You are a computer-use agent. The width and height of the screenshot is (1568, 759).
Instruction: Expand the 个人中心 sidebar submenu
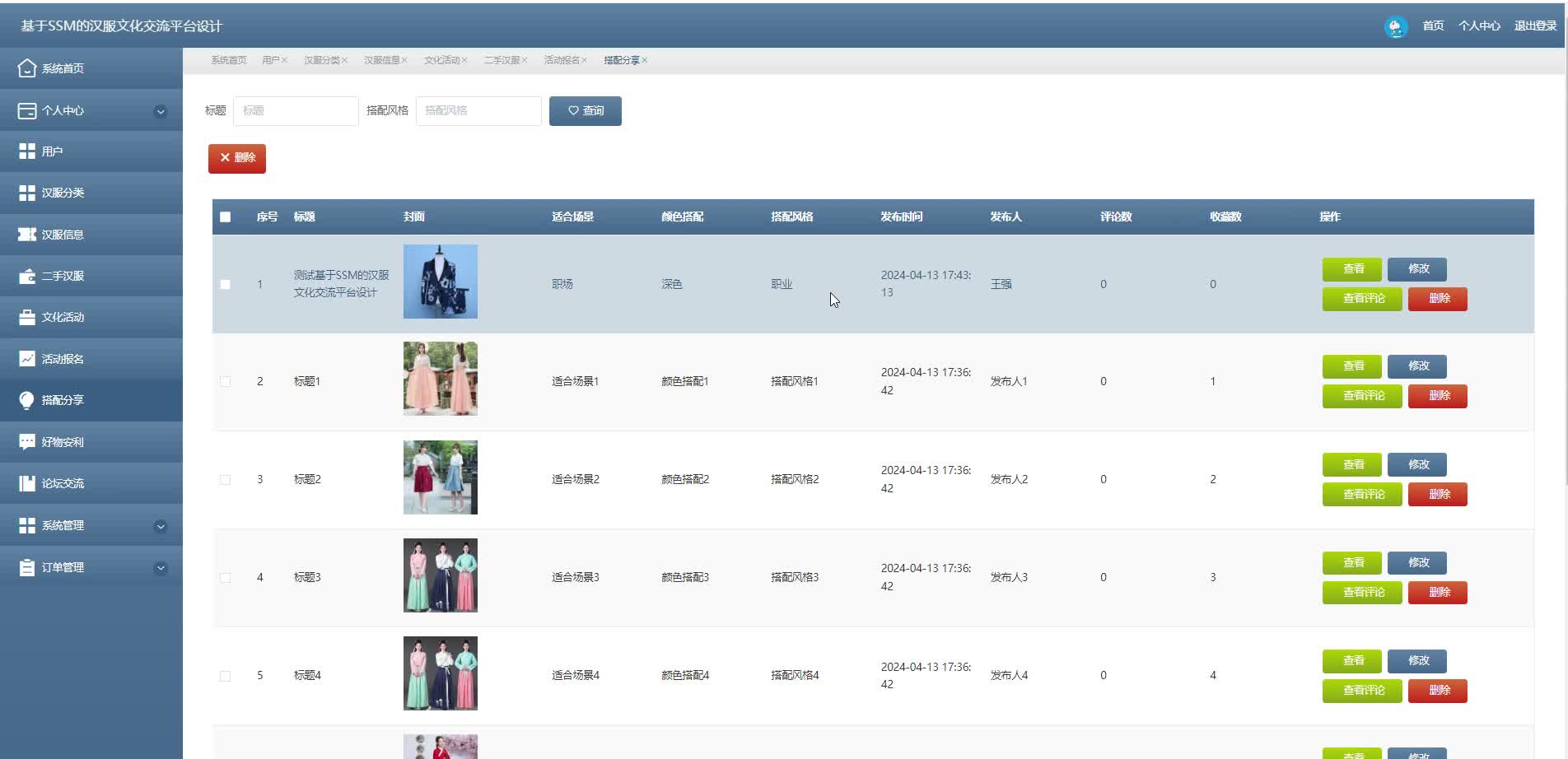(161, 111)
